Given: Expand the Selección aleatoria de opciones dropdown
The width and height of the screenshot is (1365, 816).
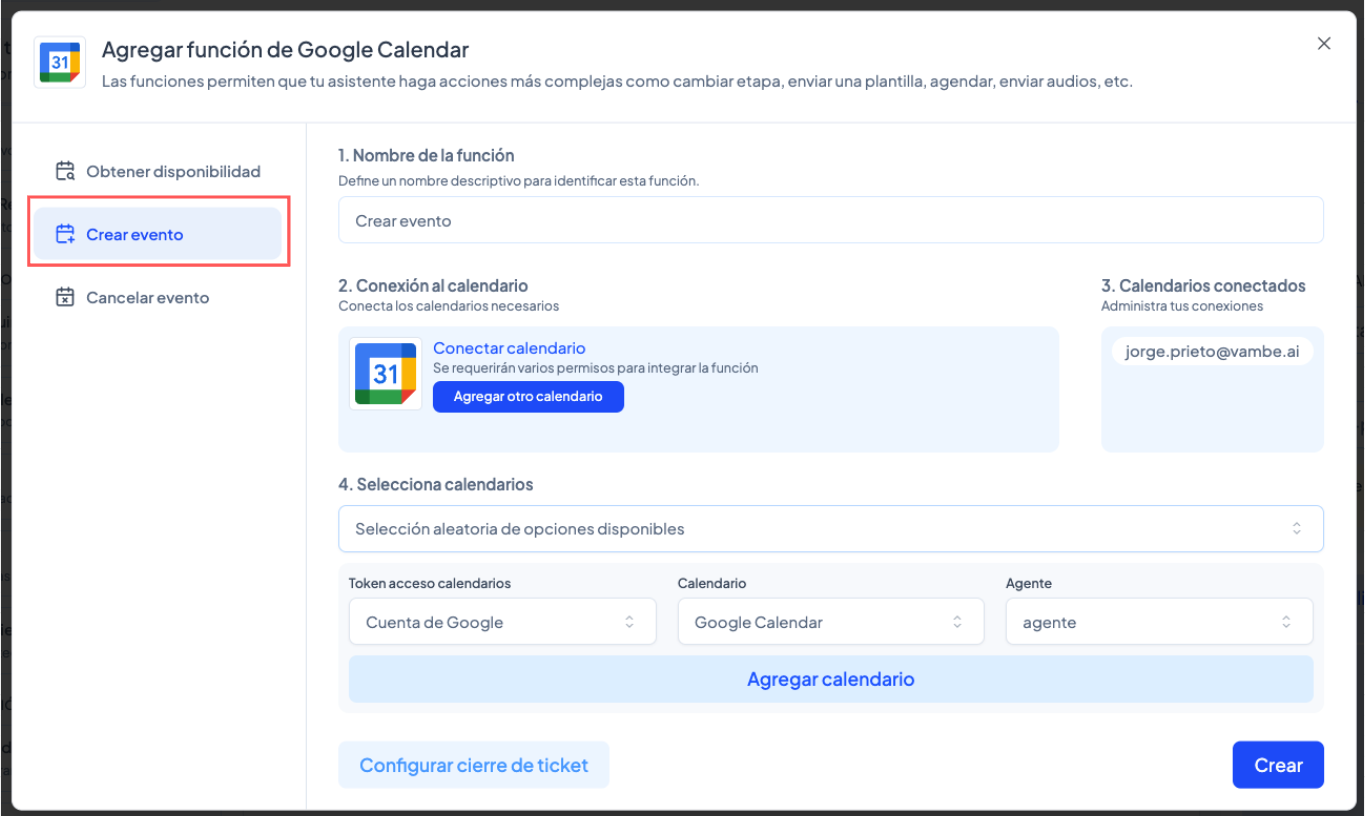Looking at the screenshot, I should (x=830, y=529).
